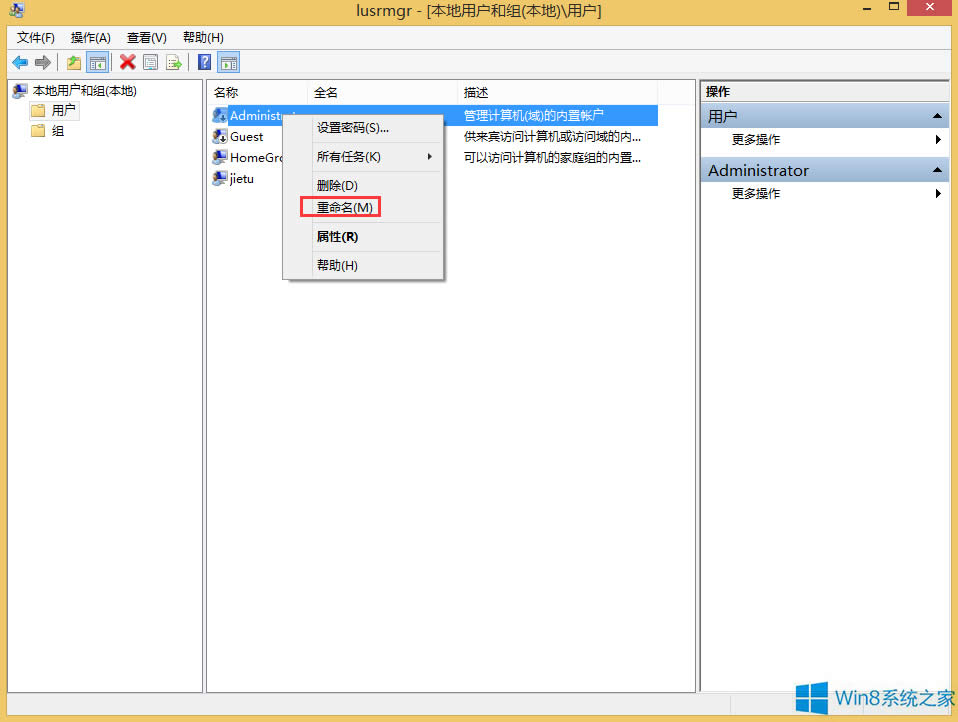Click the up folder toolbar icon
Screen dimensions: 958x722
(73, 62)
